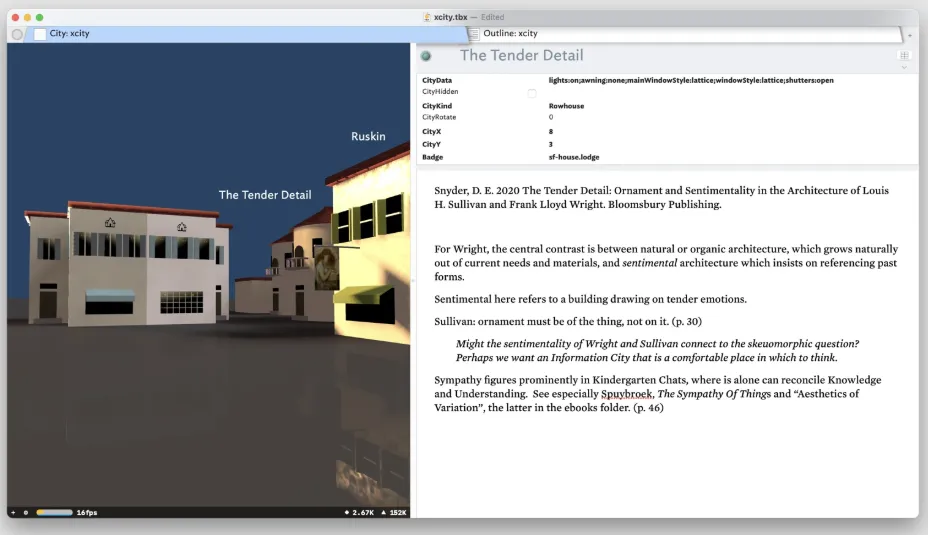Click the xcity.tbx window title

tap(450, 17)
